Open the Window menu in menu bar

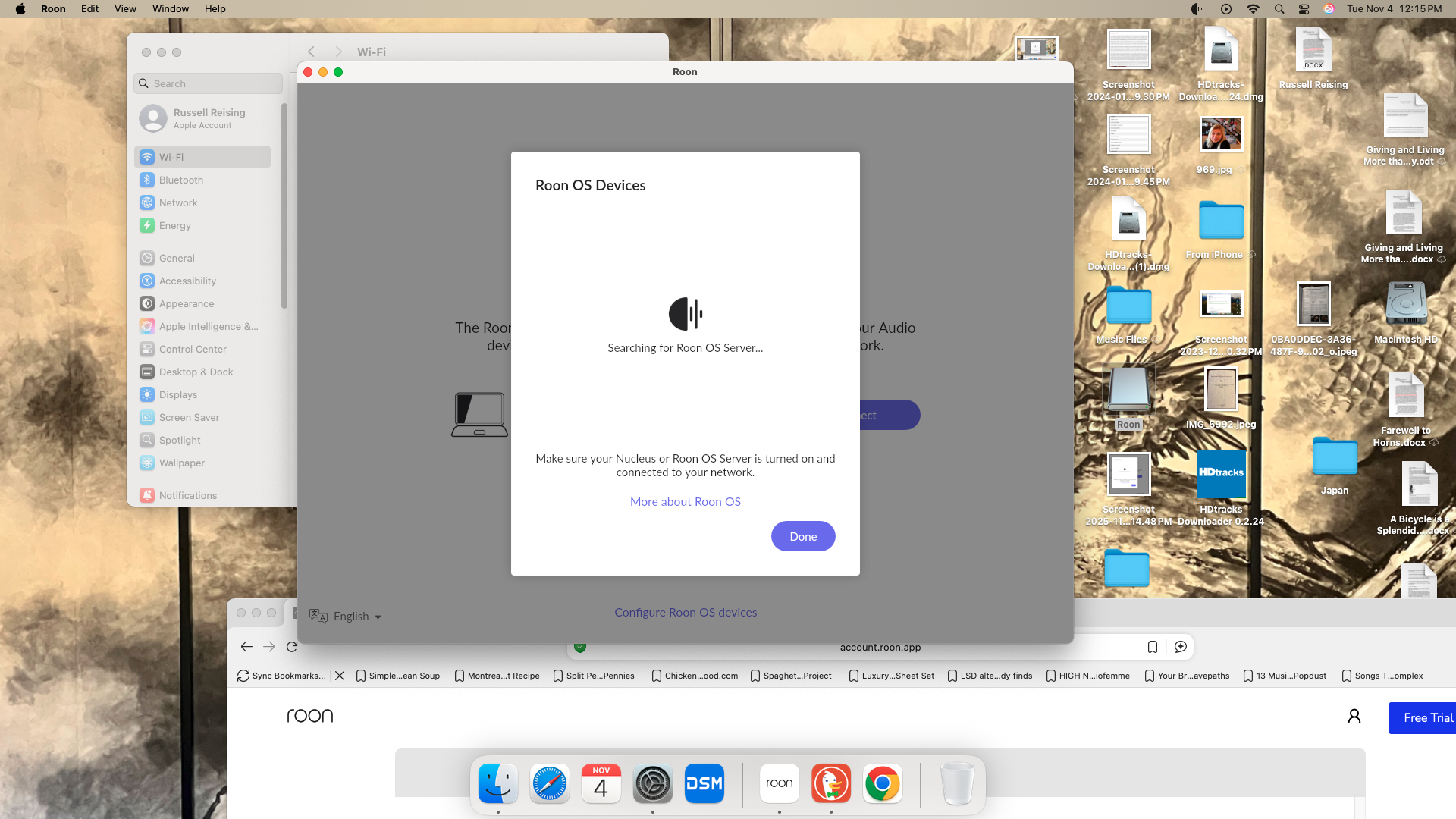tap(170, 9)
